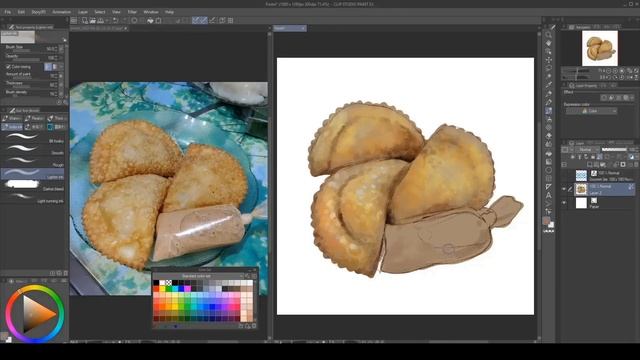Choose the Smooth brush sub tool
Viewport: 640px width, 360px height.
point(33,149)
